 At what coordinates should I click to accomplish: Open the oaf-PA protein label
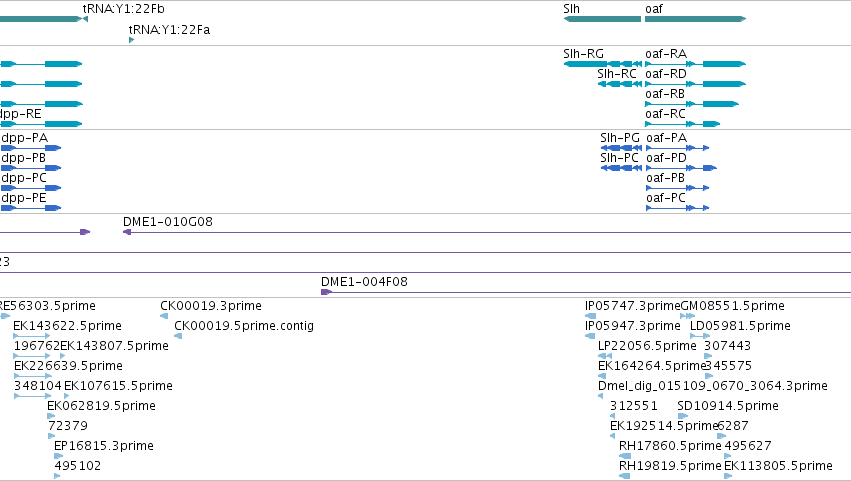point(666,138)
